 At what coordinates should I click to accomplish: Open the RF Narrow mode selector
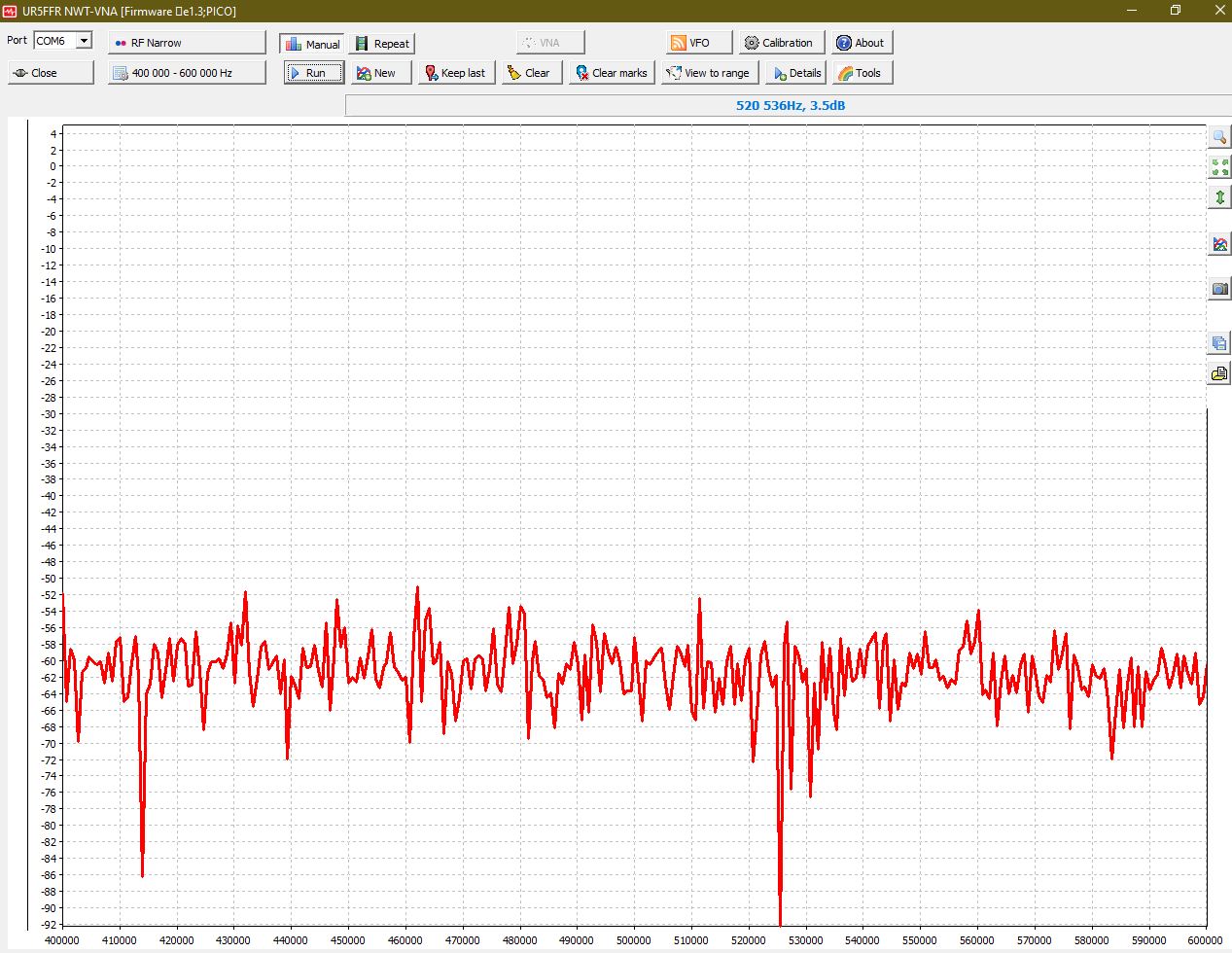pyautogui.click(x=187, y=43)
